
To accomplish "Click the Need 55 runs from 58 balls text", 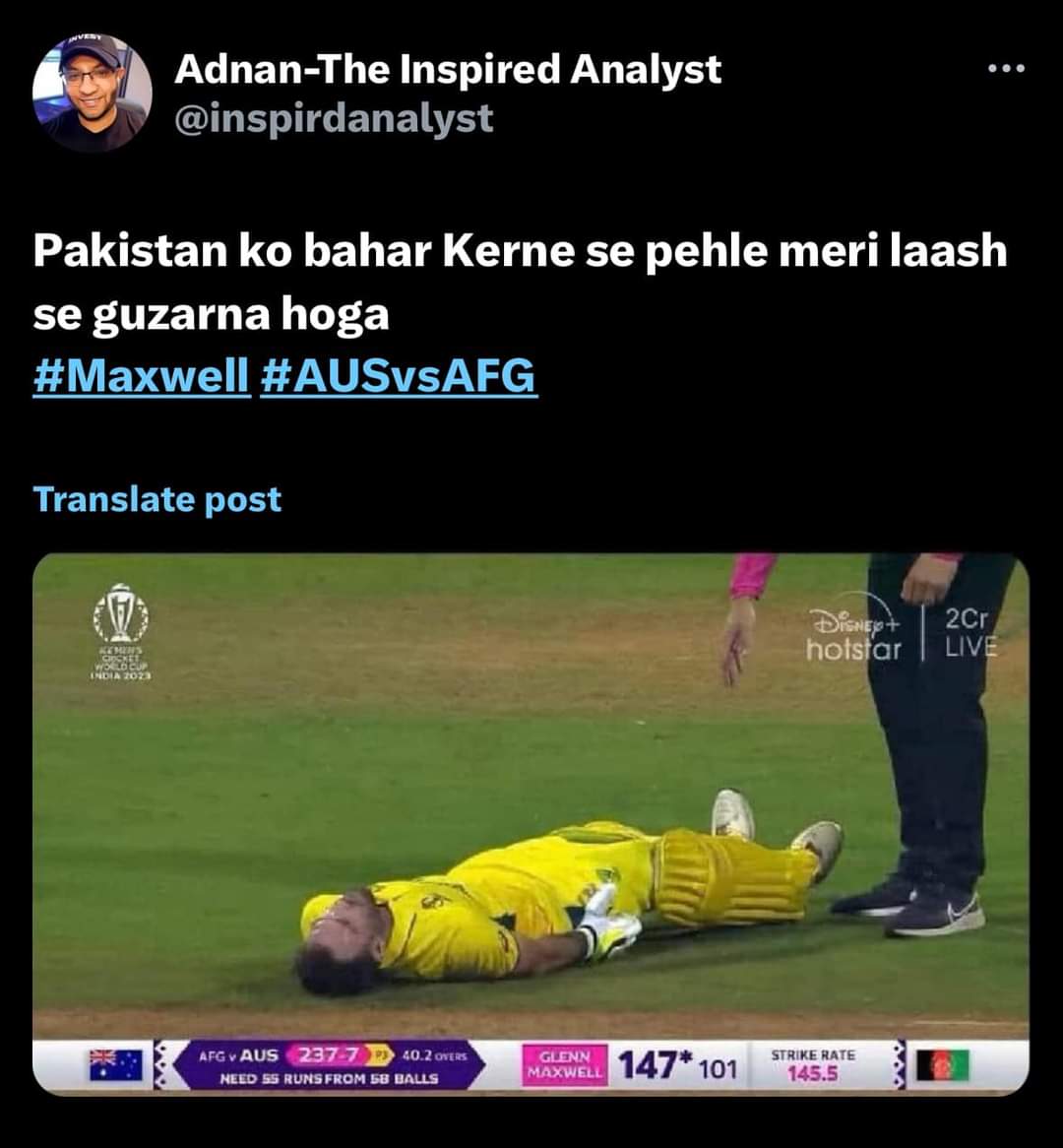I will pos(329,1078).
